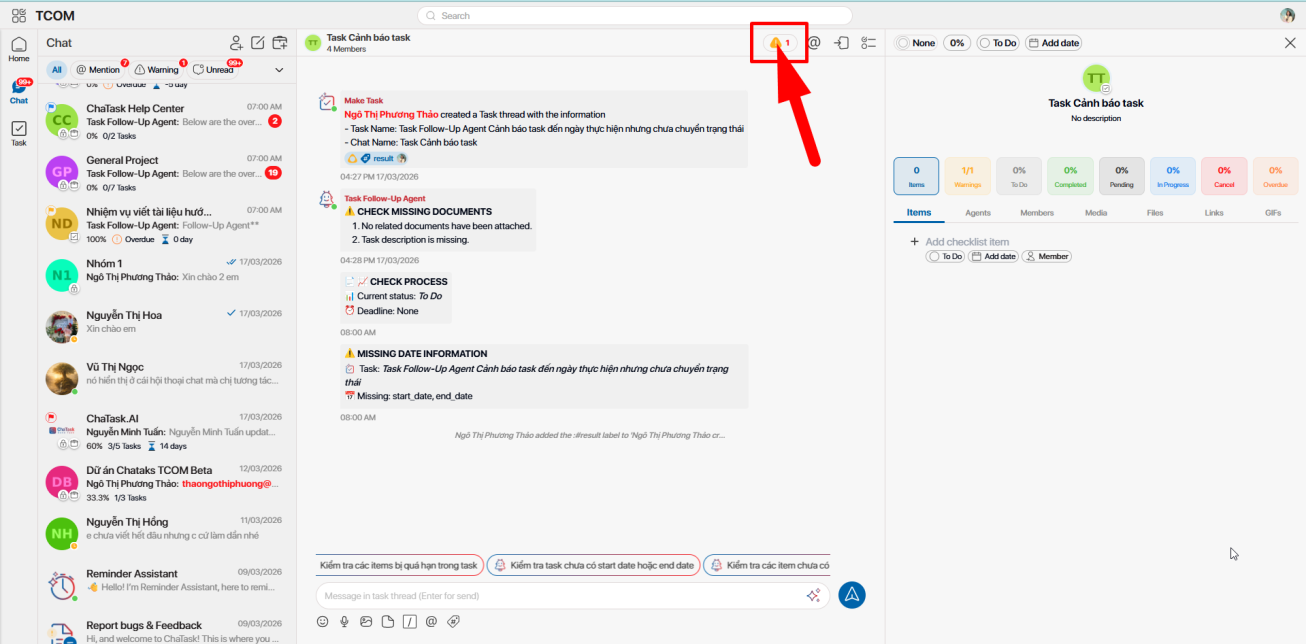The height and width of the screenshot is (644, 1306).
Task: Click the add contact icon in Chat header
Action: (x=236, y=43)
